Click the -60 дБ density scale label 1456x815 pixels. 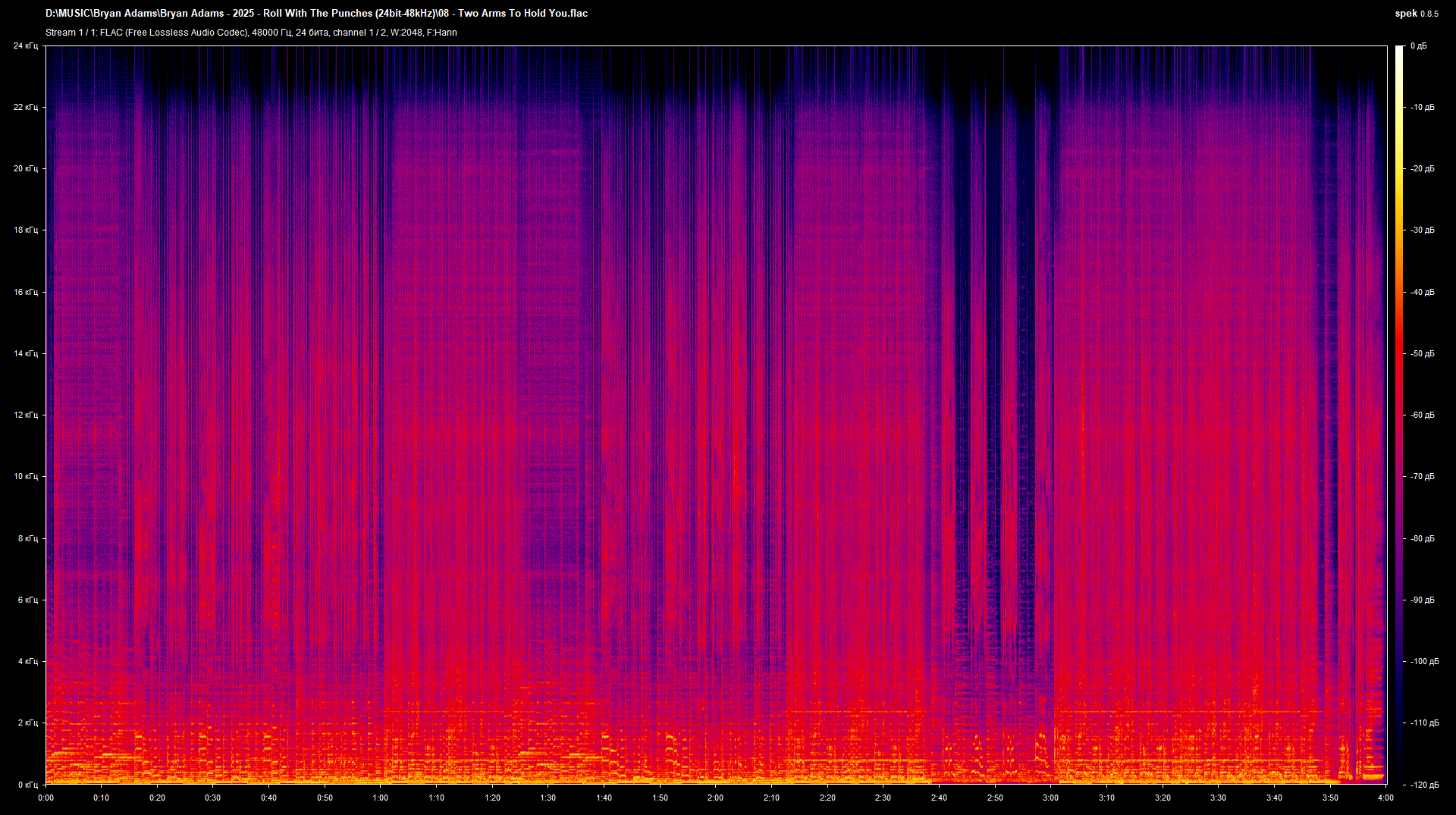point(1422,415)
